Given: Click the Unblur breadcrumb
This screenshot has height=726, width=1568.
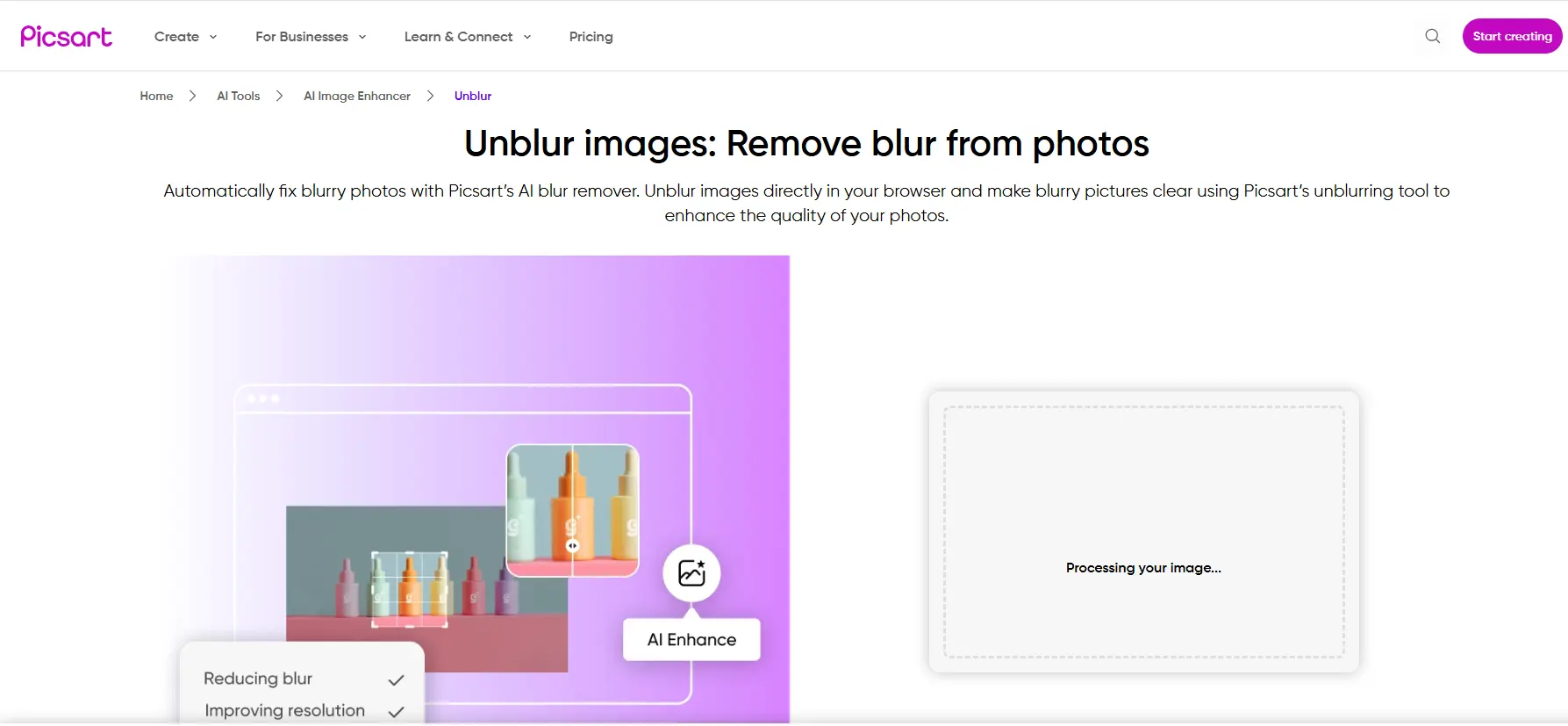Looking at the screenshot, I should pyautogui.click(x=473, y=96).
